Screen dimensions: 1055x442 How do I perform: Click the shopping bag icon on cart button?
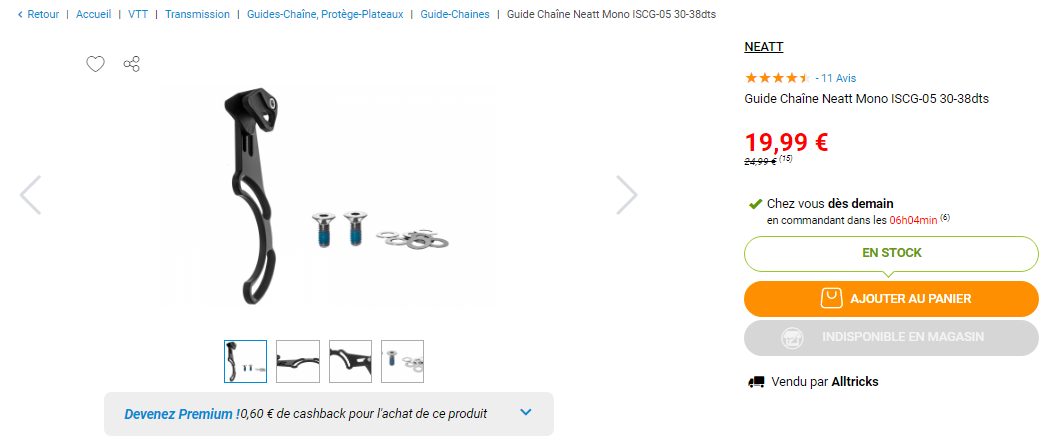pos(832,299)
